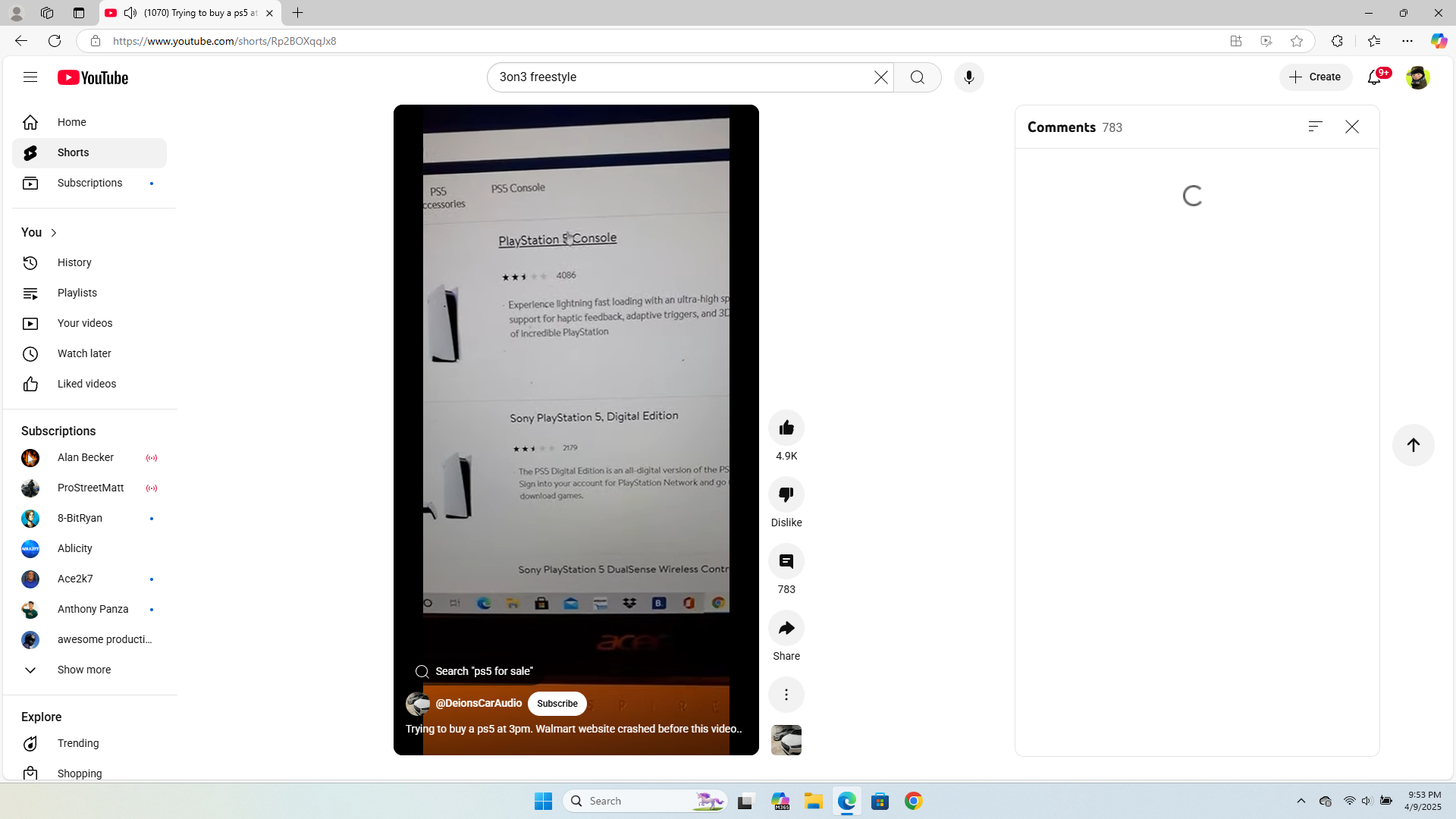Viewport: 1456px width, 819px height.
Task: Open volume control in system tray
Action: 1367,801
